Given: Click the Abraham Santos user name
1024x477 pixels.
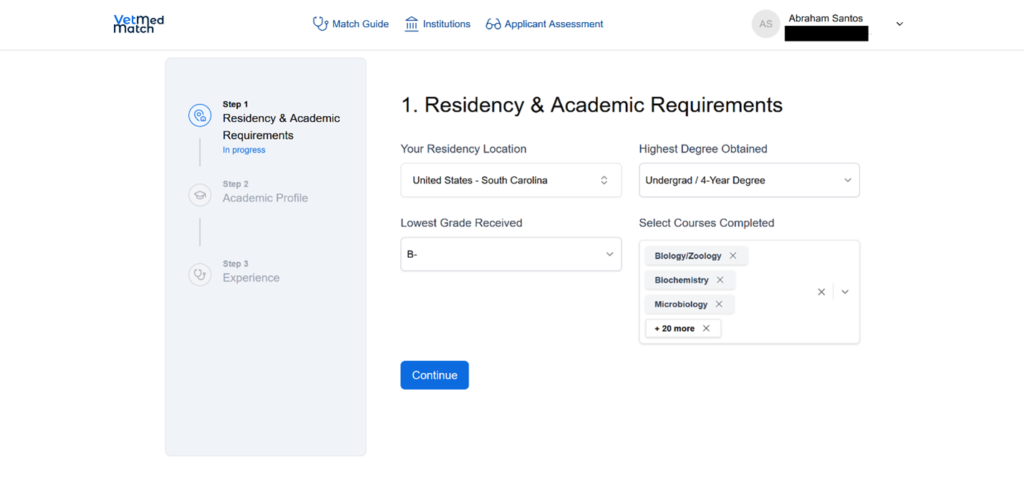Looking at the screenshot, I should 825,18.
